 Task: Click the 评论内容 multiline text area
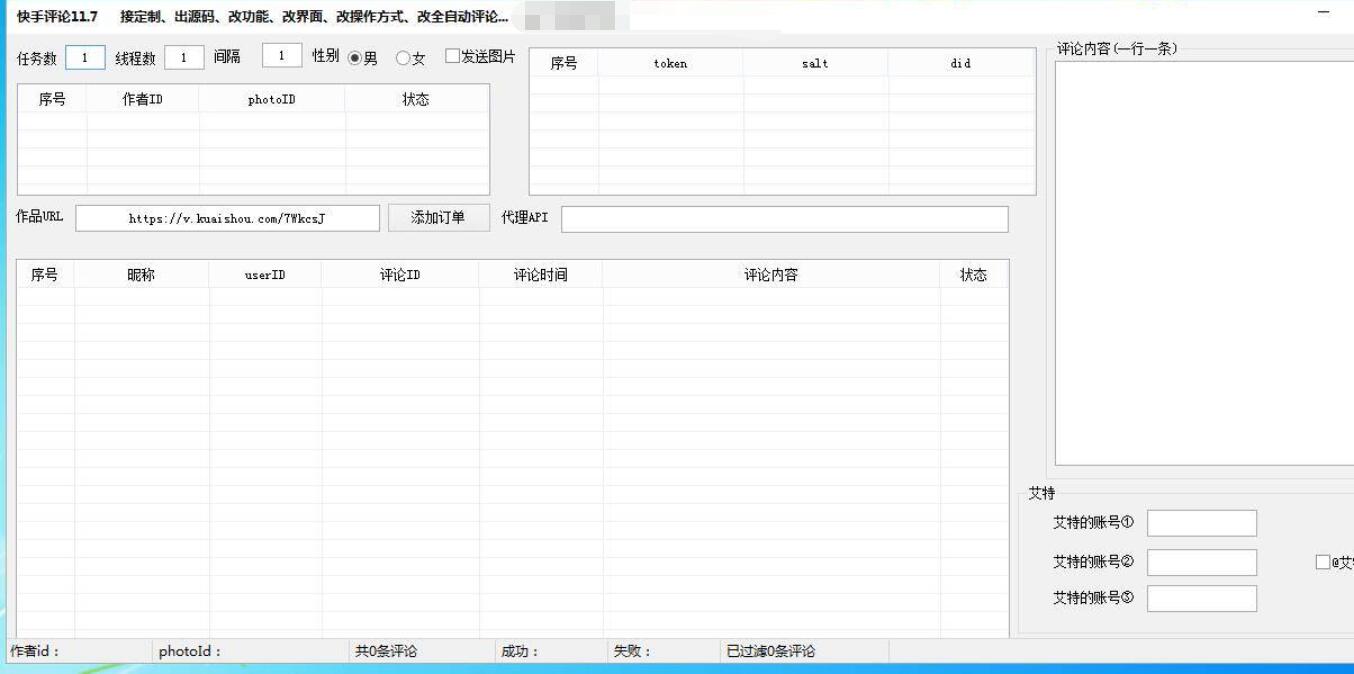pyautogui.click(x=1204, y=263)
